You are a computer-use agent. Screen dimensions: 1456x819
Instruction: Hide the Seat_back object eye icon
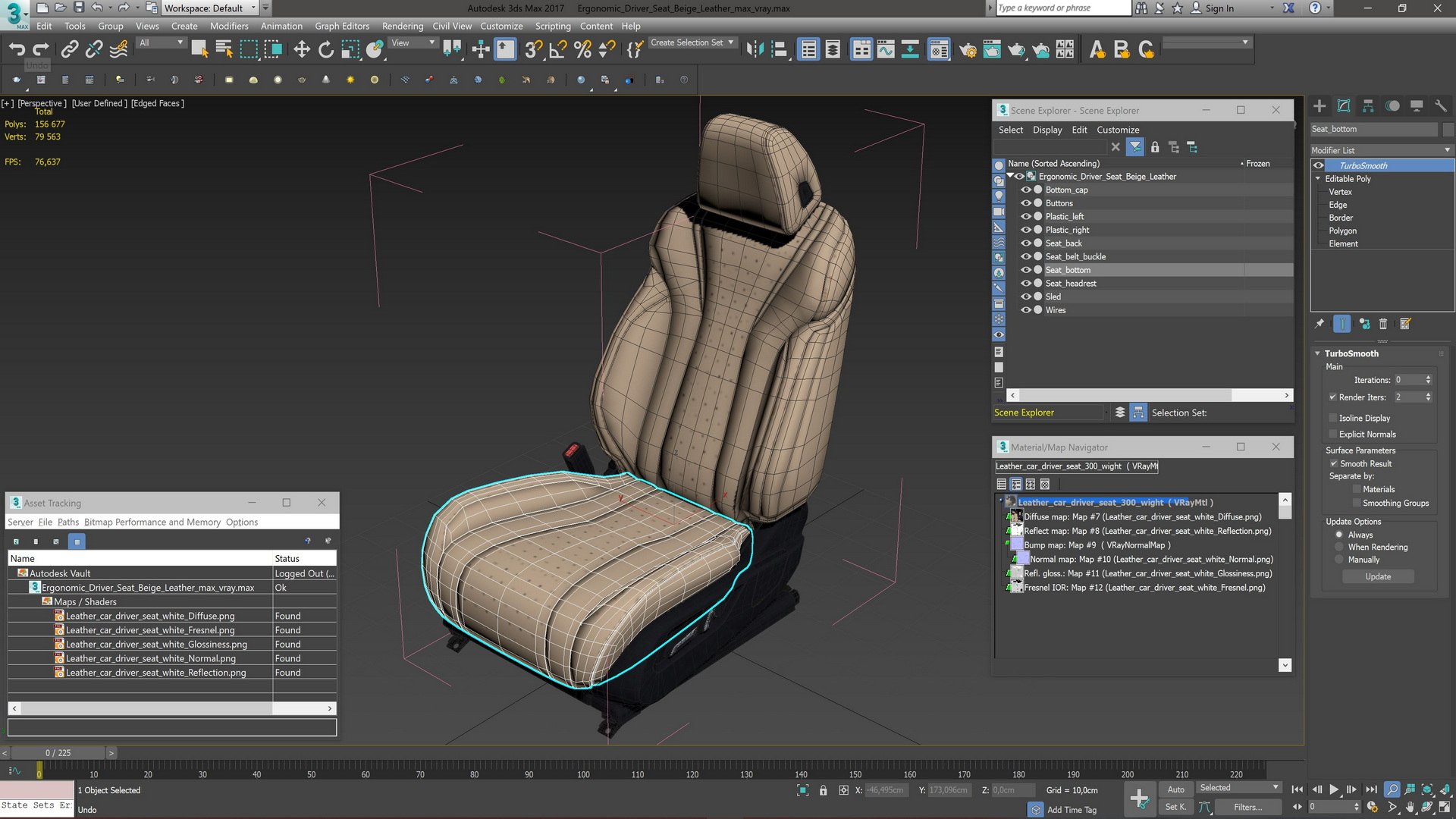1026,243
